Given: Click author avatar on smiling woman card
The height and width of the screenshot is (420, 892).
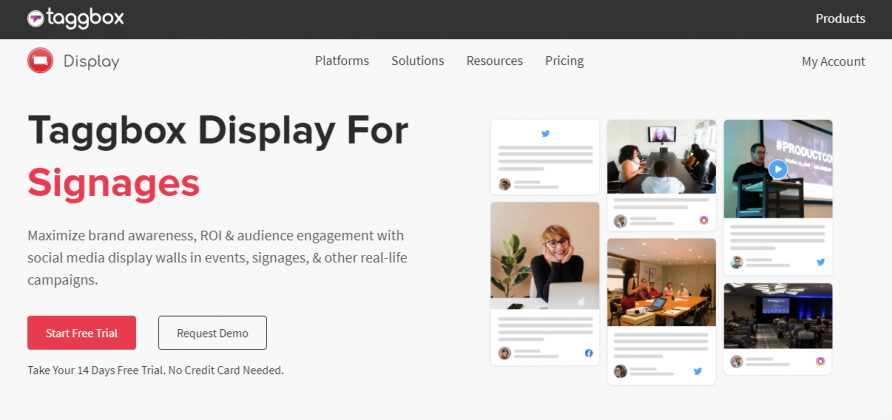Looking at the screenshot, I should (505, 353).
